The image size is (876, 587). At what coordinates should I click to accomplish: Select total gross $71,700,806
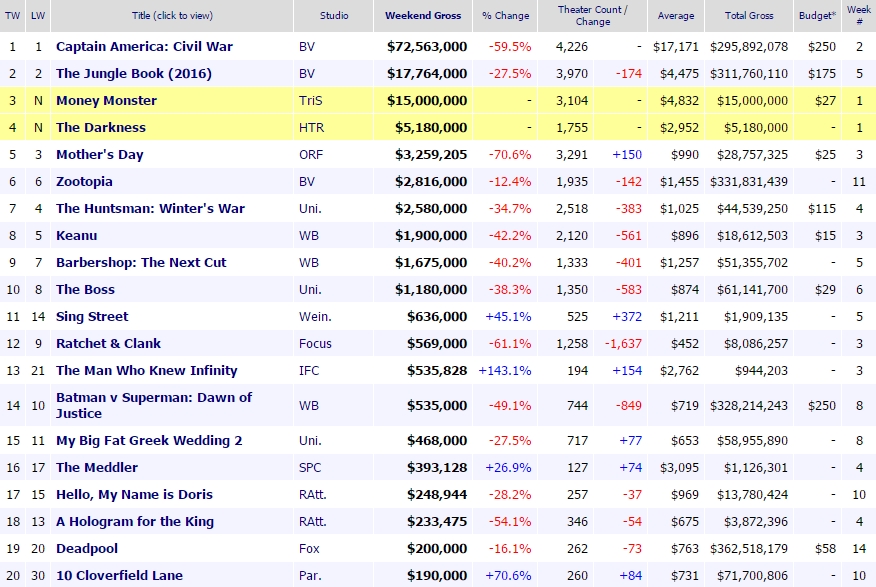click(752, 575)
